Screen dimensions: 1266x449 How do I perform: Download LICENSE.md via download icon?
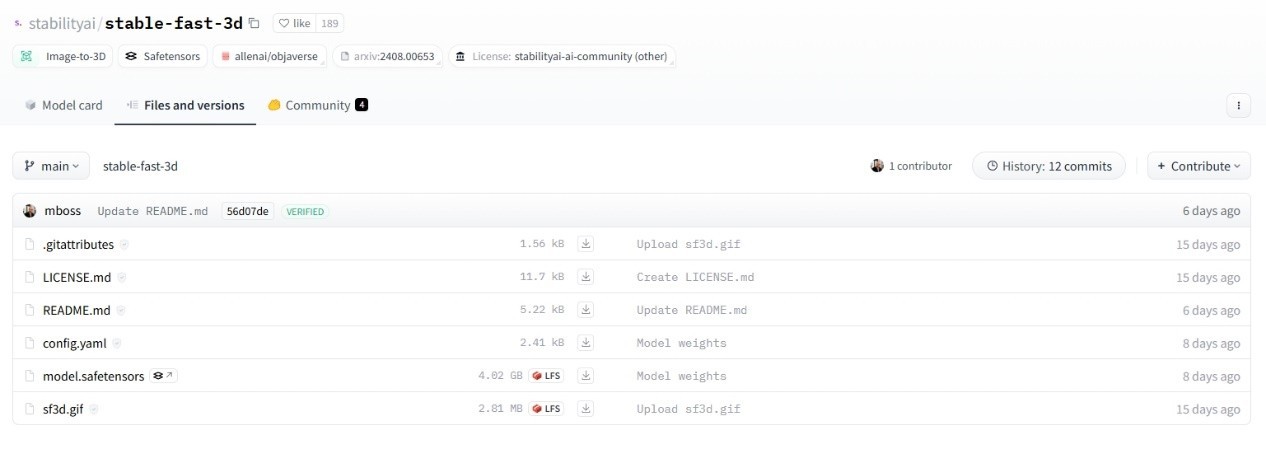pyautogui.click(x=586, y=277)
